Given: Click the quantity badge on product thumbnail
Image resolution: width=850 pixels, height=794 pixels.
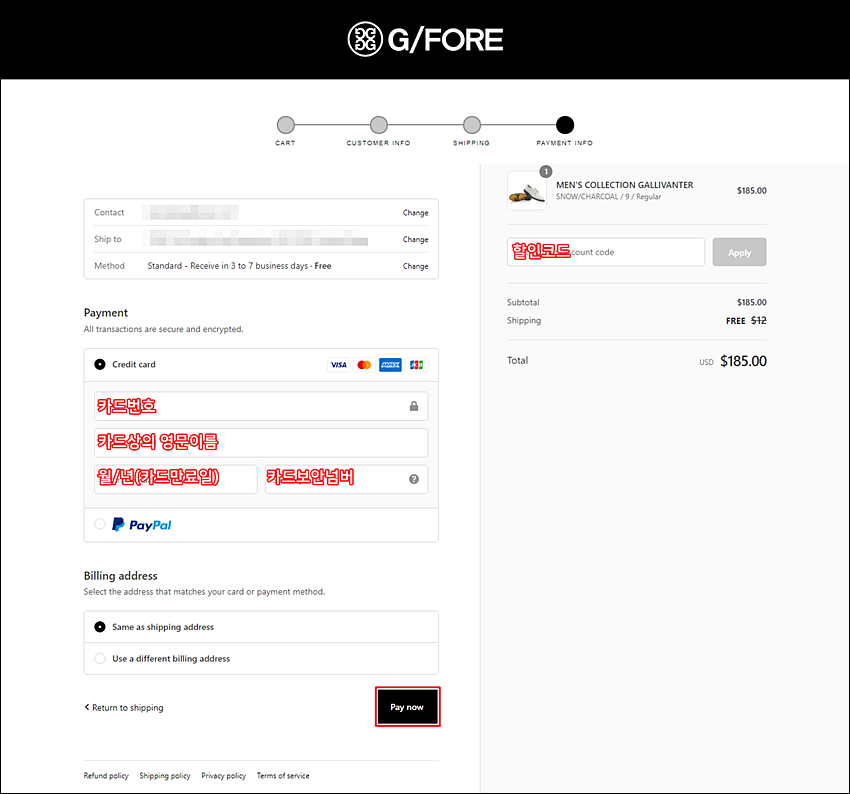Looking at the screenshot, I should tap(546, 172).
